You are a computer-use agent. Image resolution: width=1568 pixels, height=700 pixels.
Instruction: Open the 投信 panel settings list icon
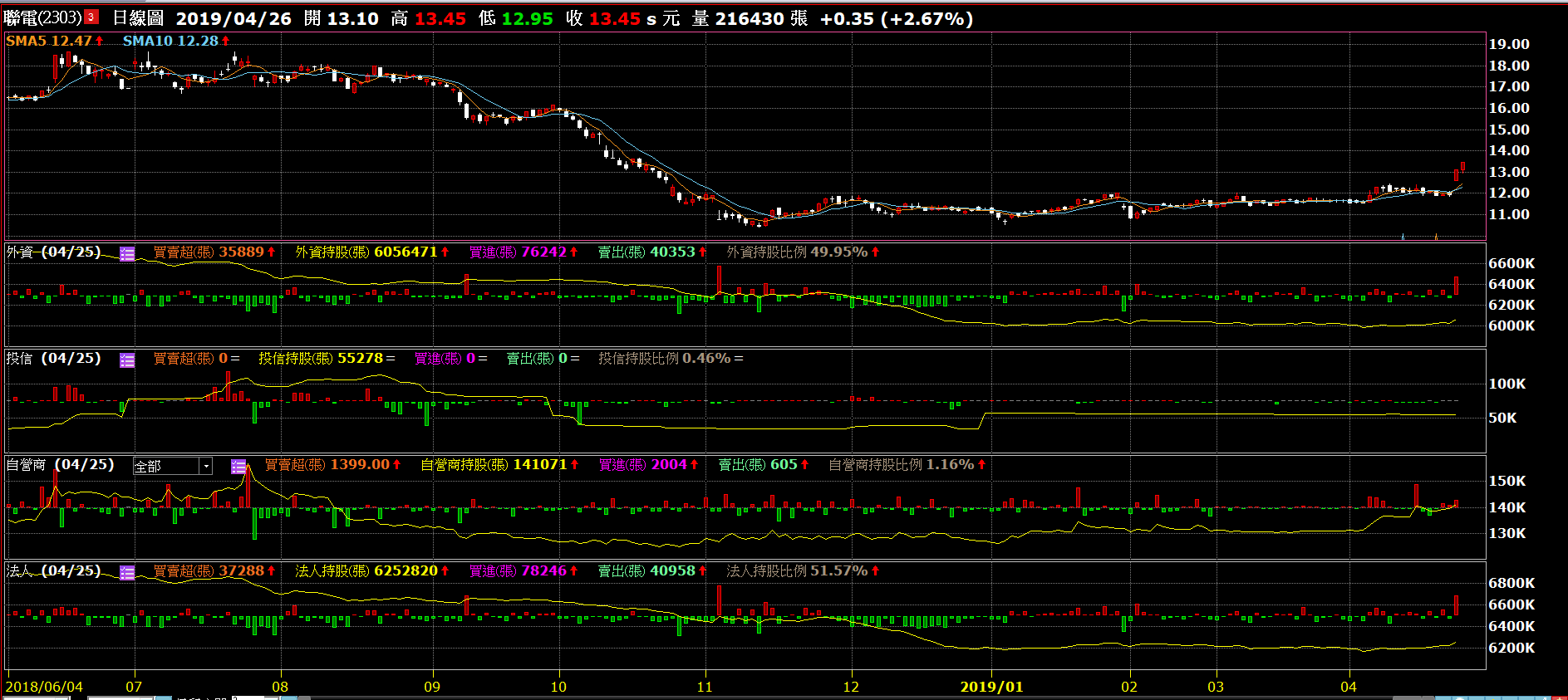point(127,360)
